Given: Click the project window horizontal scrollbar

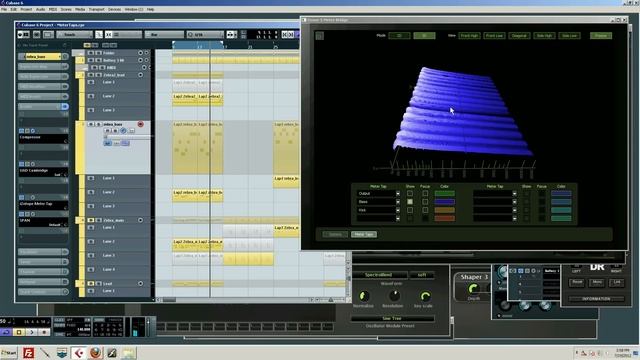Looking at the screenshot, I should click(236, 300).
